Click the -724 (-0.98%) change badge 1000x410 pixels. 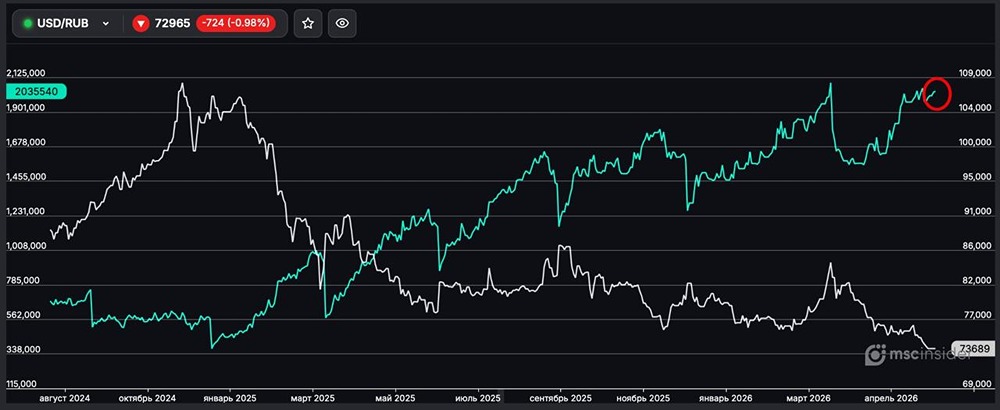236,24
